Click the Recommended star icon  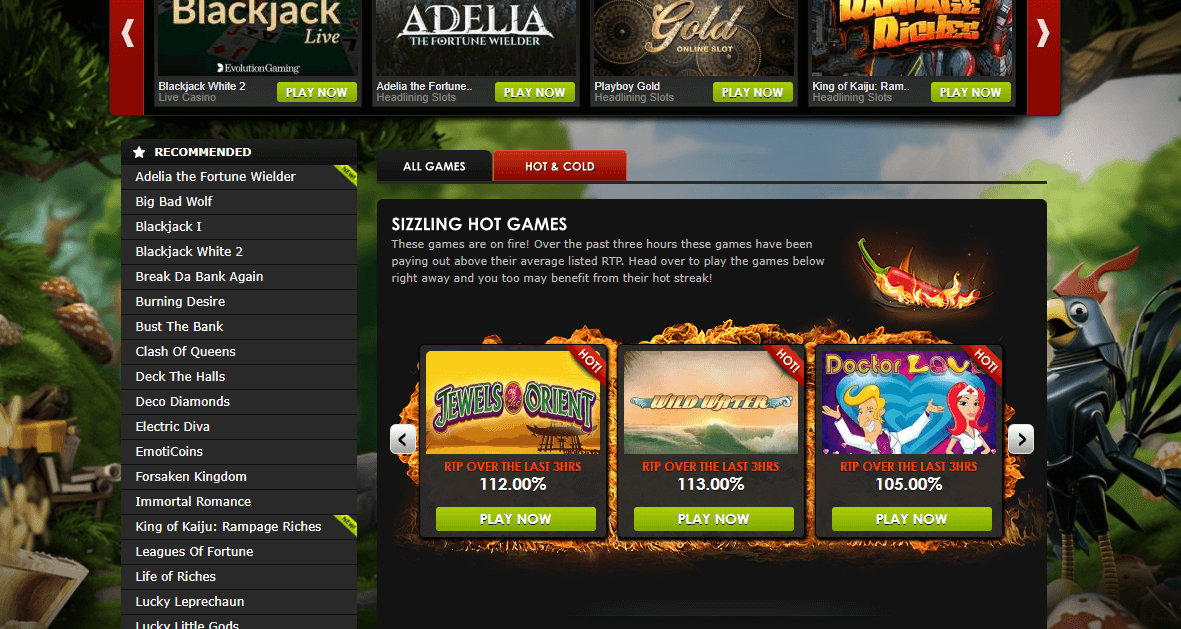(x=139, y=152)
